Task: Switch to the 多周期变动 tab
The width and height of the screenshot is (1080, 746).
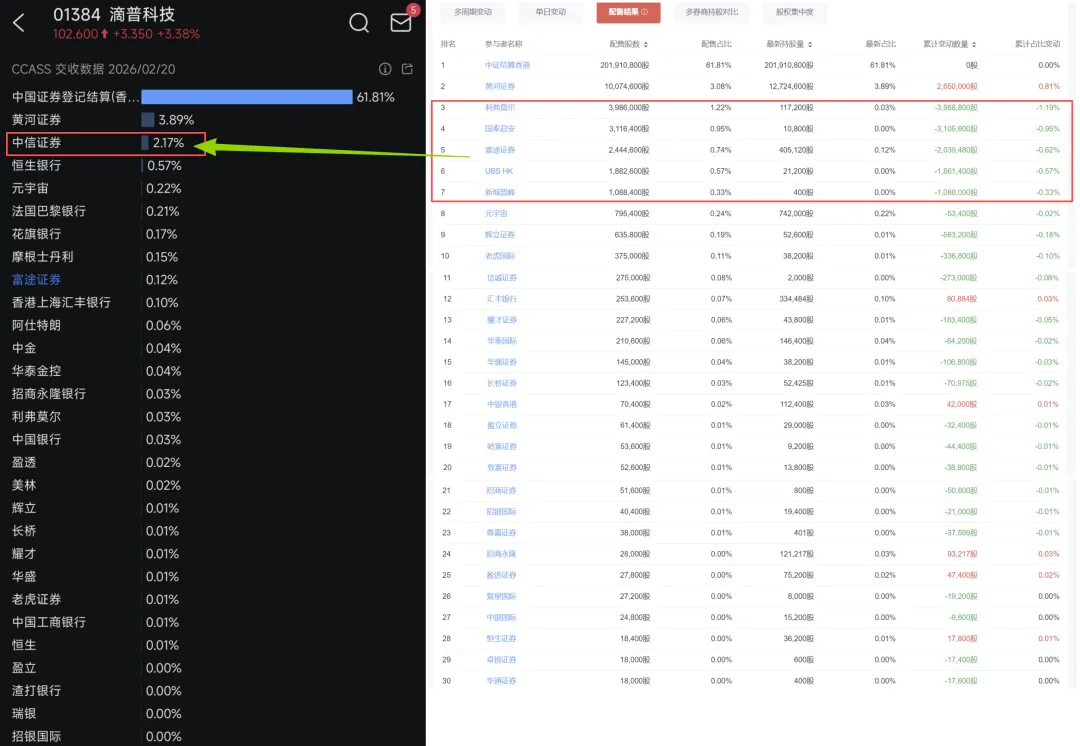Action: pyautogui.click(x=472, y=12)
